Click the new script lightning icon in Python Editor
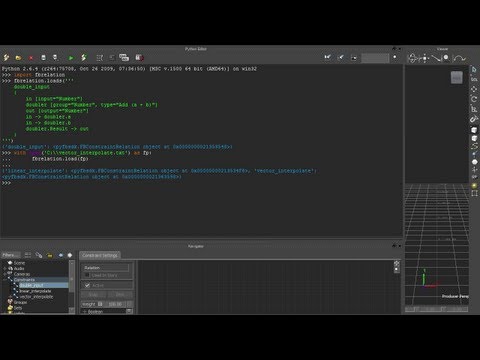This screenshot has height=360, width=480. pos(6,58)
